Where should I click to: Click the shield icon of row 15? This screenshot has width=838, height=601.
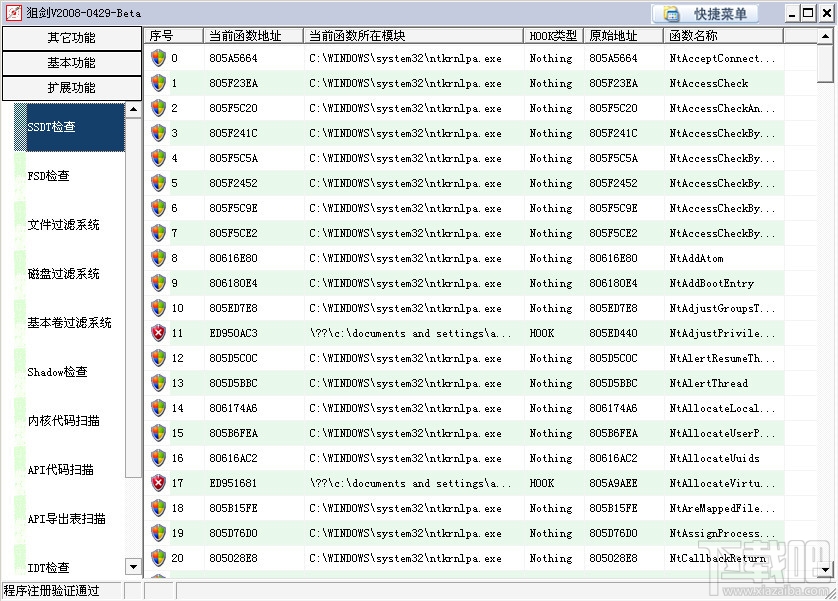(158, 433)
